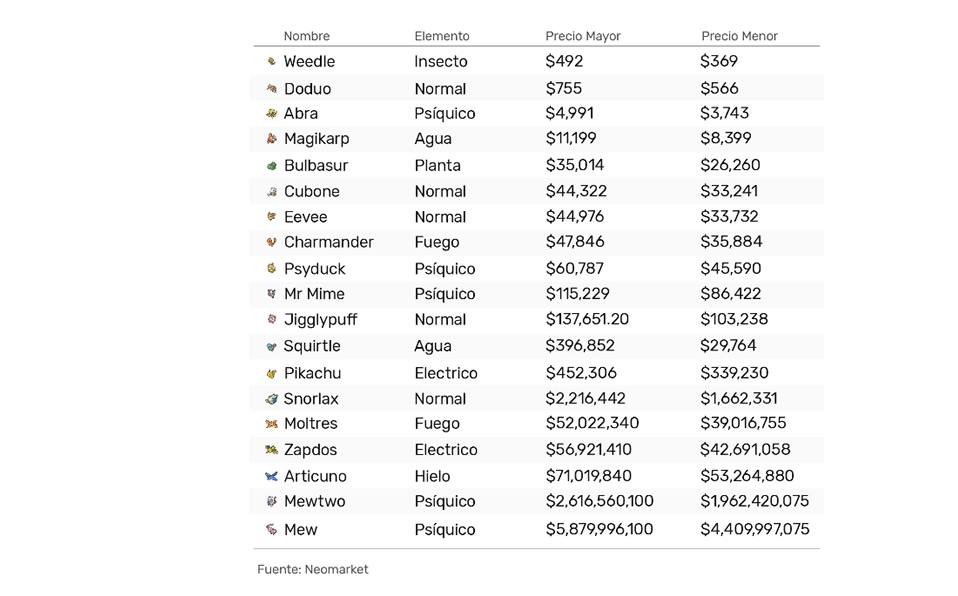Viewport: 958px width, 596px height.
Task: Select the Squirtle sprite icon
Action: click(x=272, y=347)
